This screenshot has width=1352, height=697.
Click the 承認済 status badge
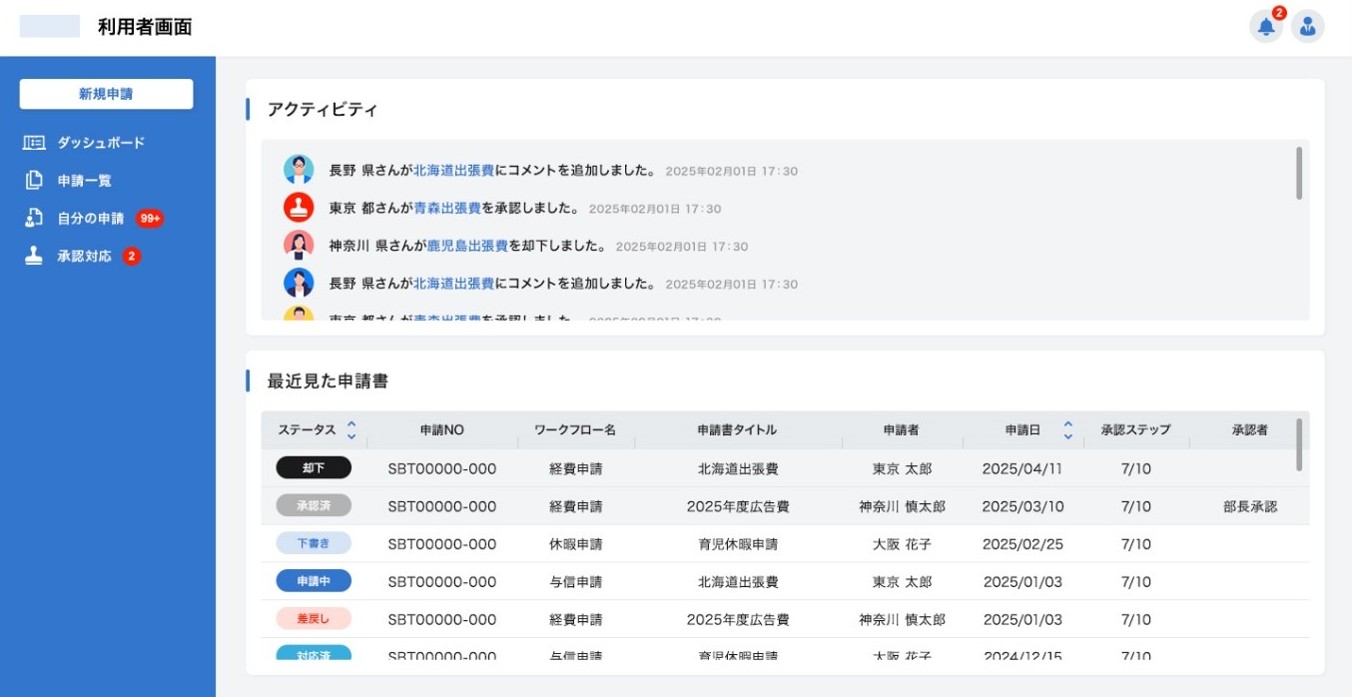(313, 506)
